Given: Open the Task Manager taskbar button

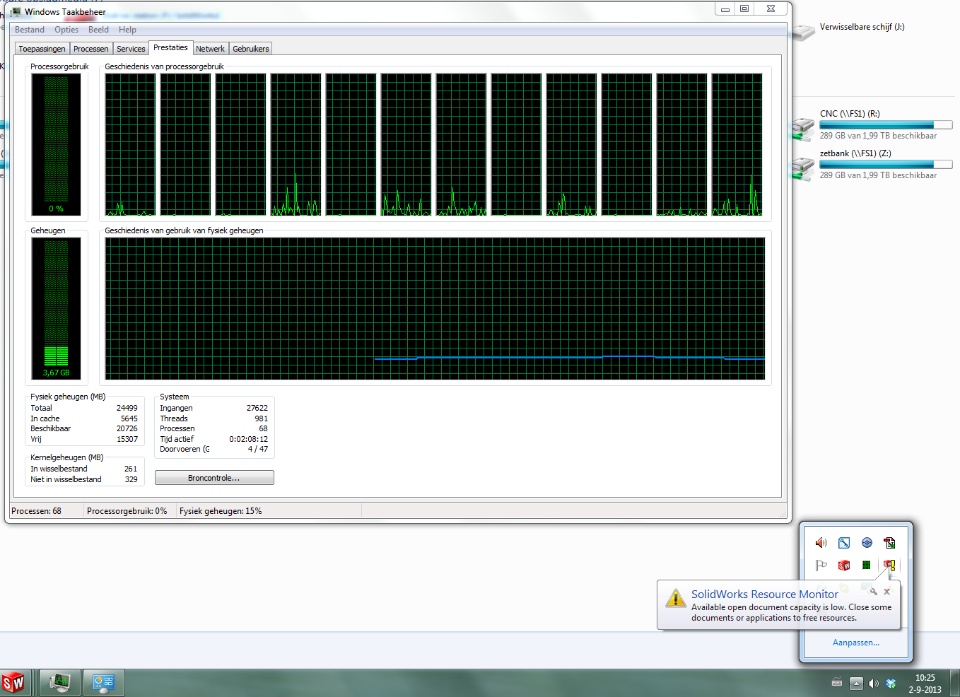Looking at the screenshot, I should pyautogui.click(x=60, y=682).
